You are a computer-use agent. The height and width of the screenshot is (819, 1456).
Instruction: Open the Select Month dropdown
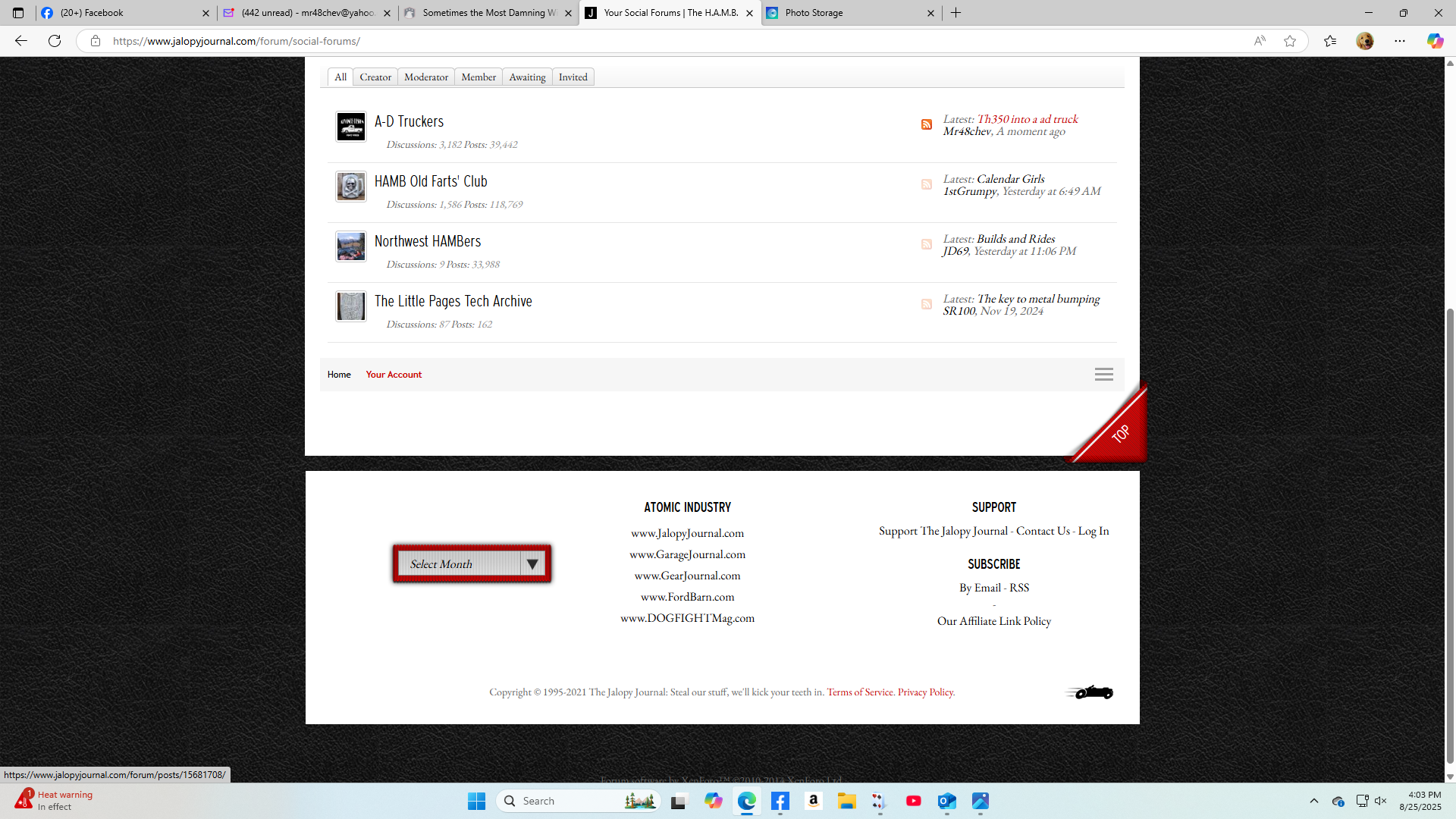[x=472, y=563]
